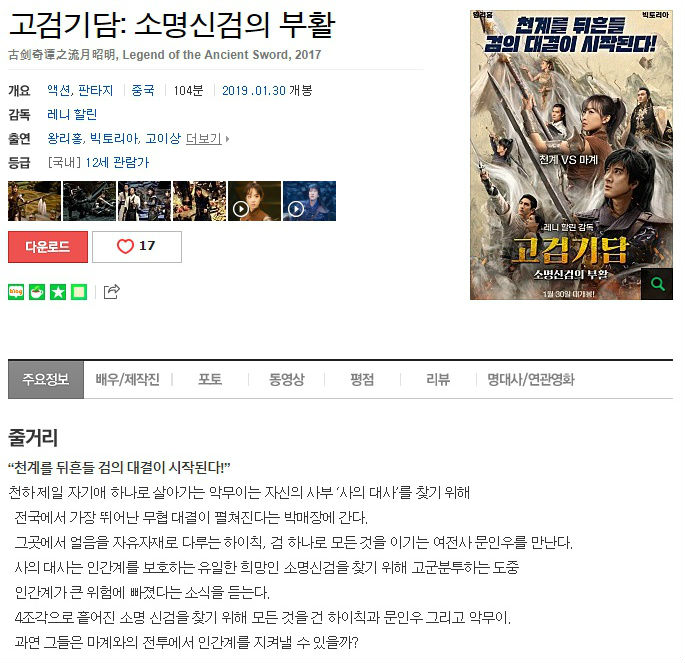Go to the 평점 tab
Viewport: 685px width, 663px height.
(362, 379)
